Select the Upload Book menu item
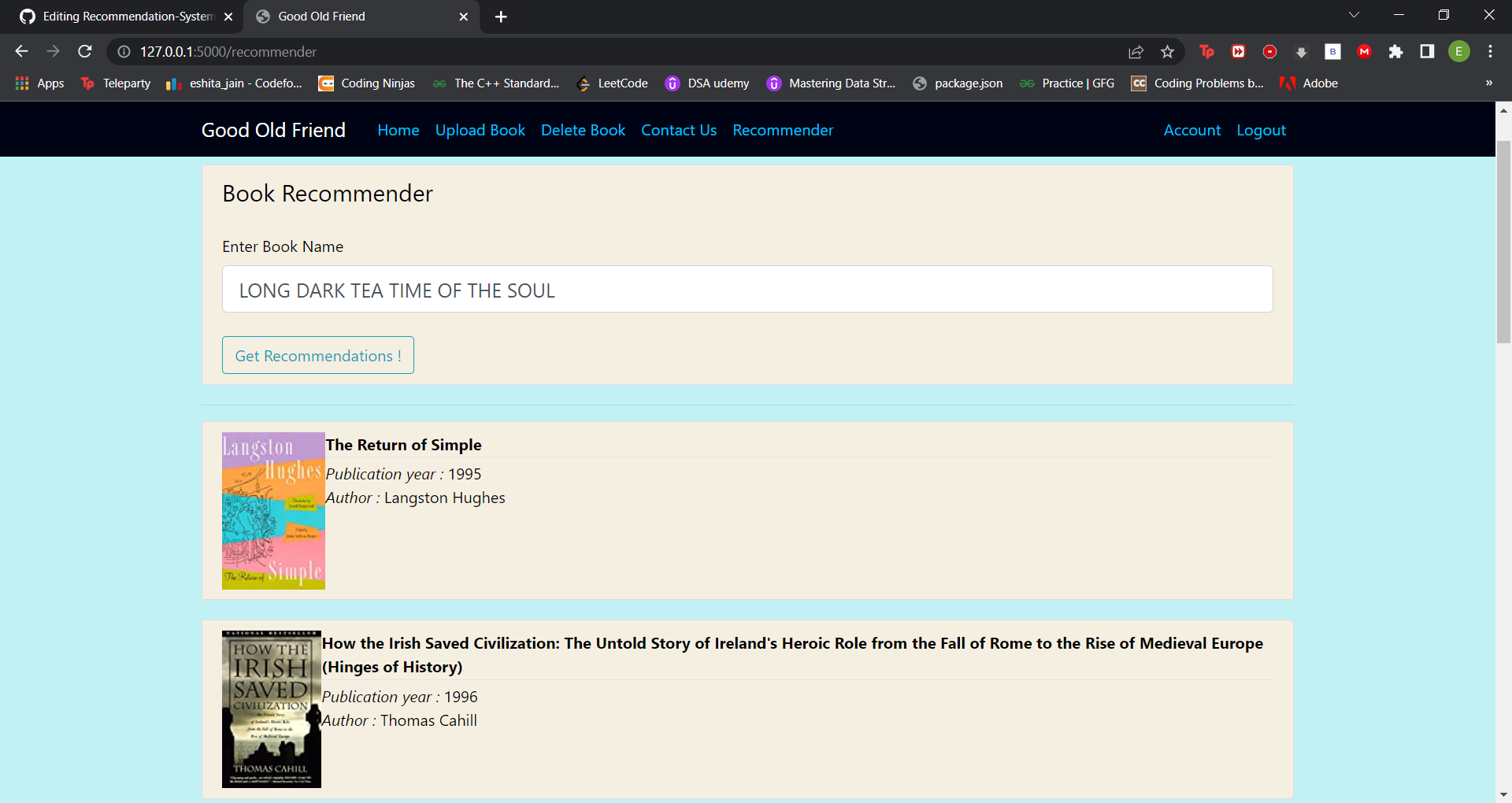Viewport: 1512px width, 803px height. (480, 130)
